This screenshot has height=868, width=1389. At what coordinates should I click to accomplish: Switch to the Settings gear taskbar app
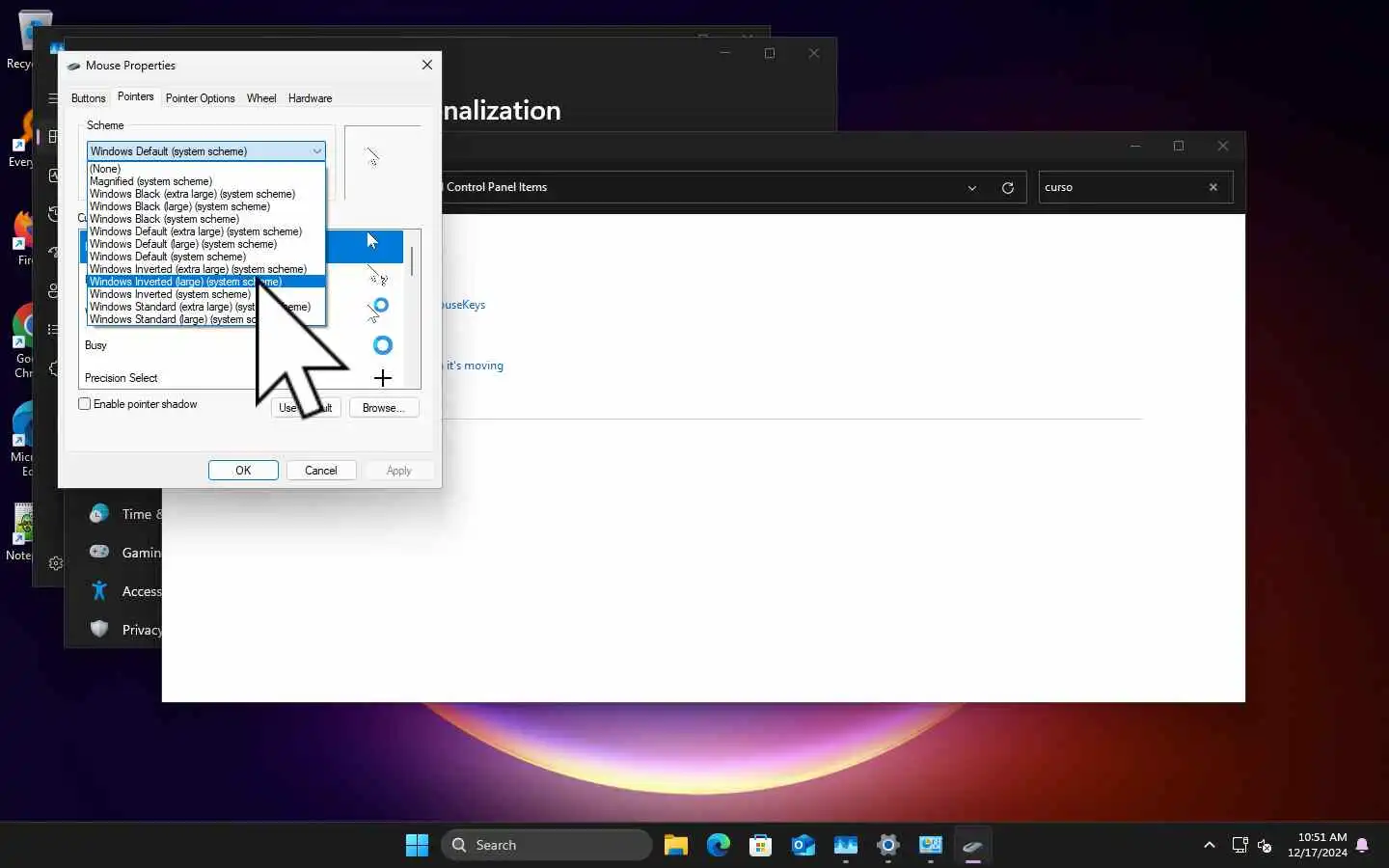[x=887, y=845]
